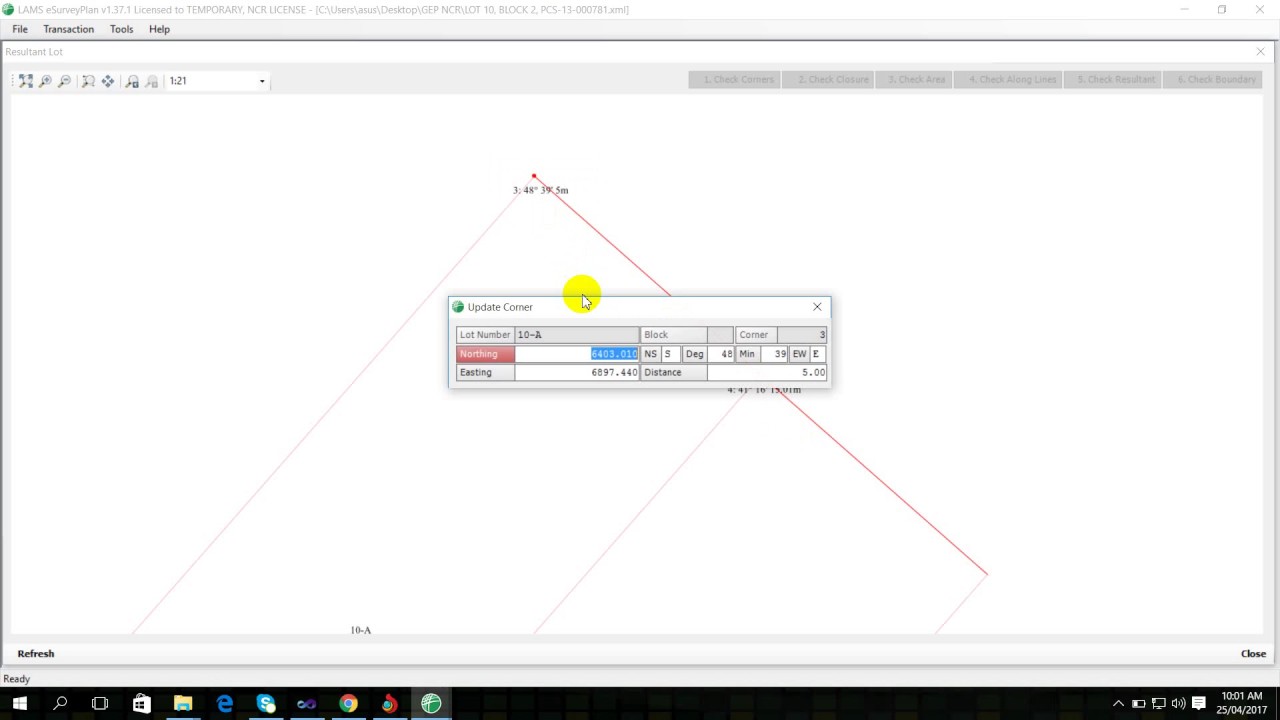Click the previous zoom view icon

[x=132, y=81]
